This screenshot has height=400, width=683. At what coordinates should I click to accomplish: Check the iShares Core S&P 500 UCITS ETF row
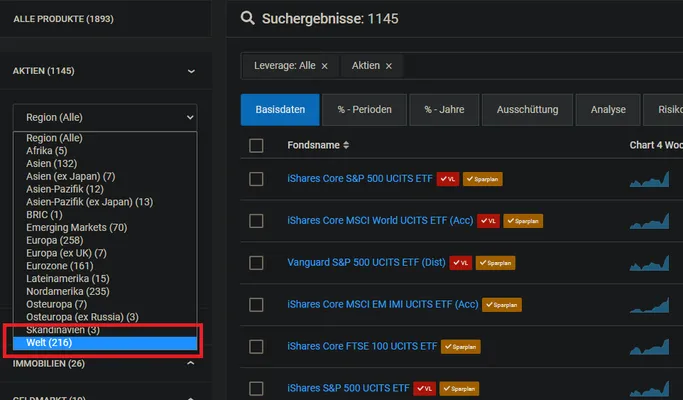[256, 179]
